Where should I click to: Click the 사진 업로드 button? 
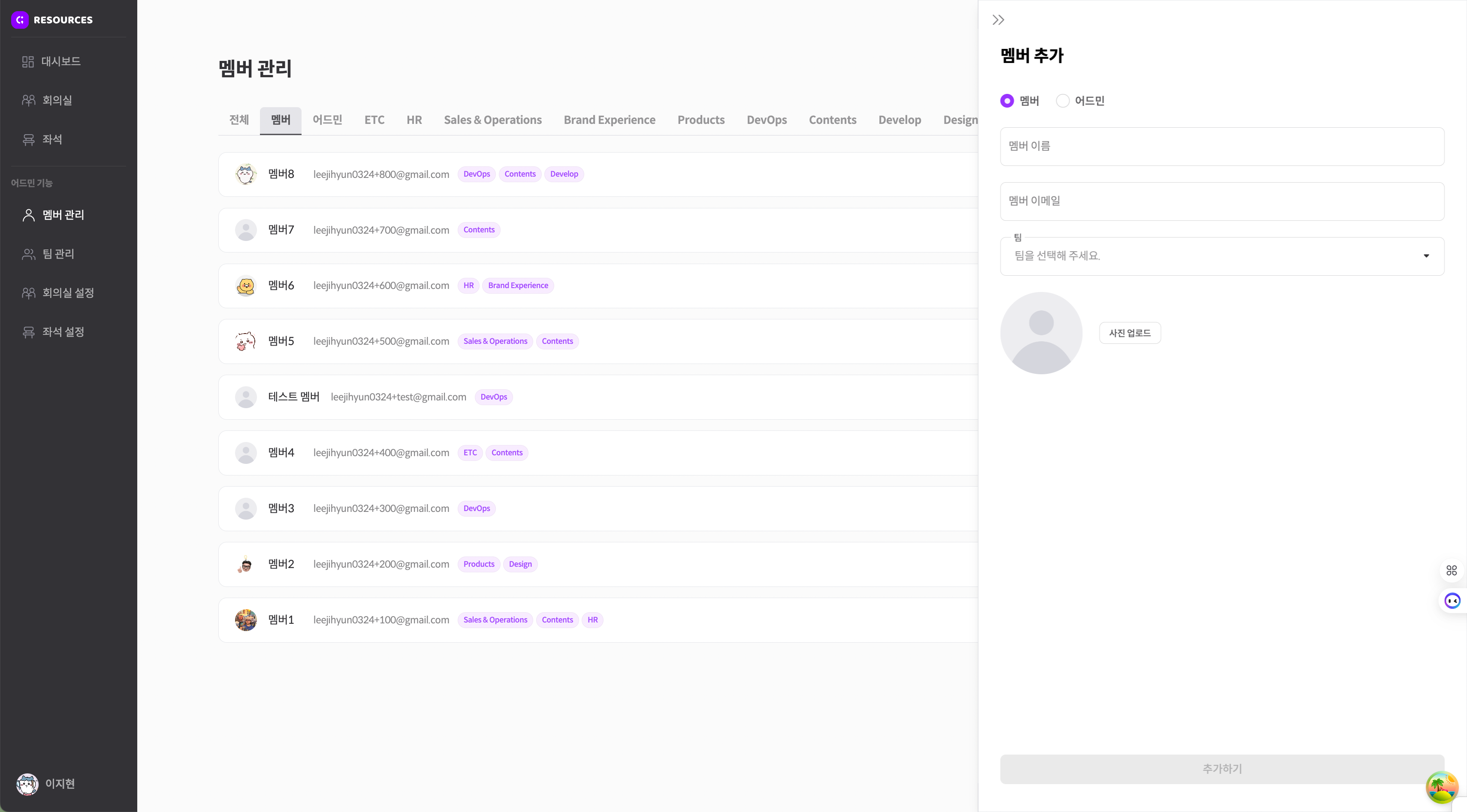point(1129,333)
